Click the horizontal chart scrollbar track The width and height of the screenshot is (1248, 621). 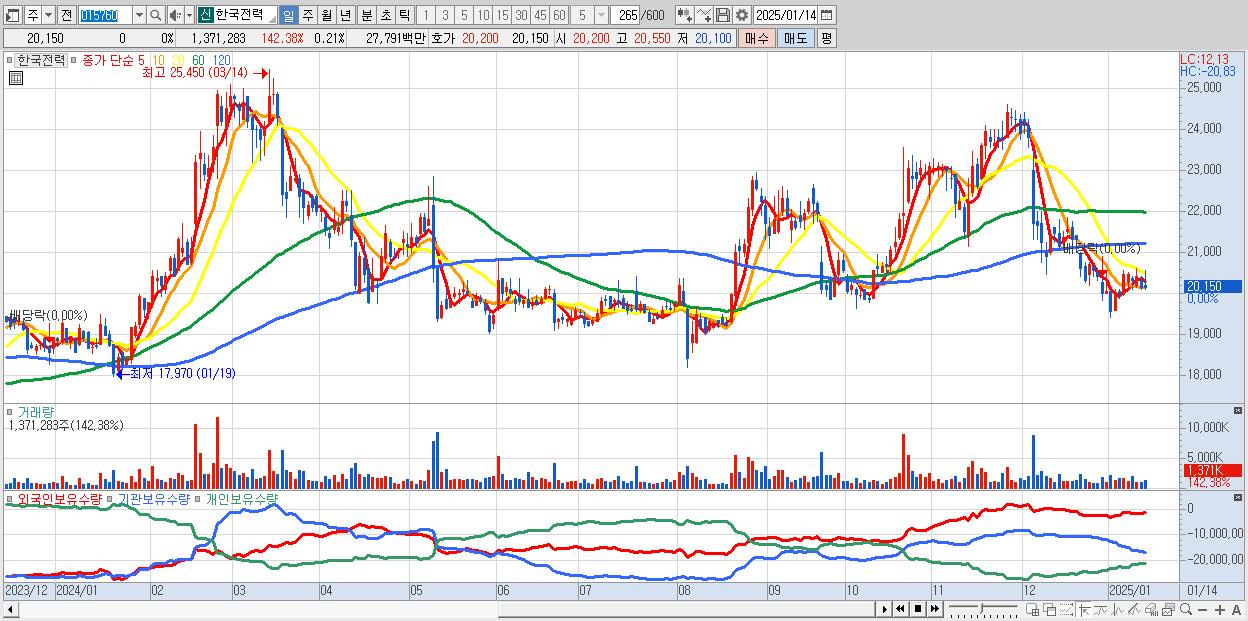pos(440,609)
